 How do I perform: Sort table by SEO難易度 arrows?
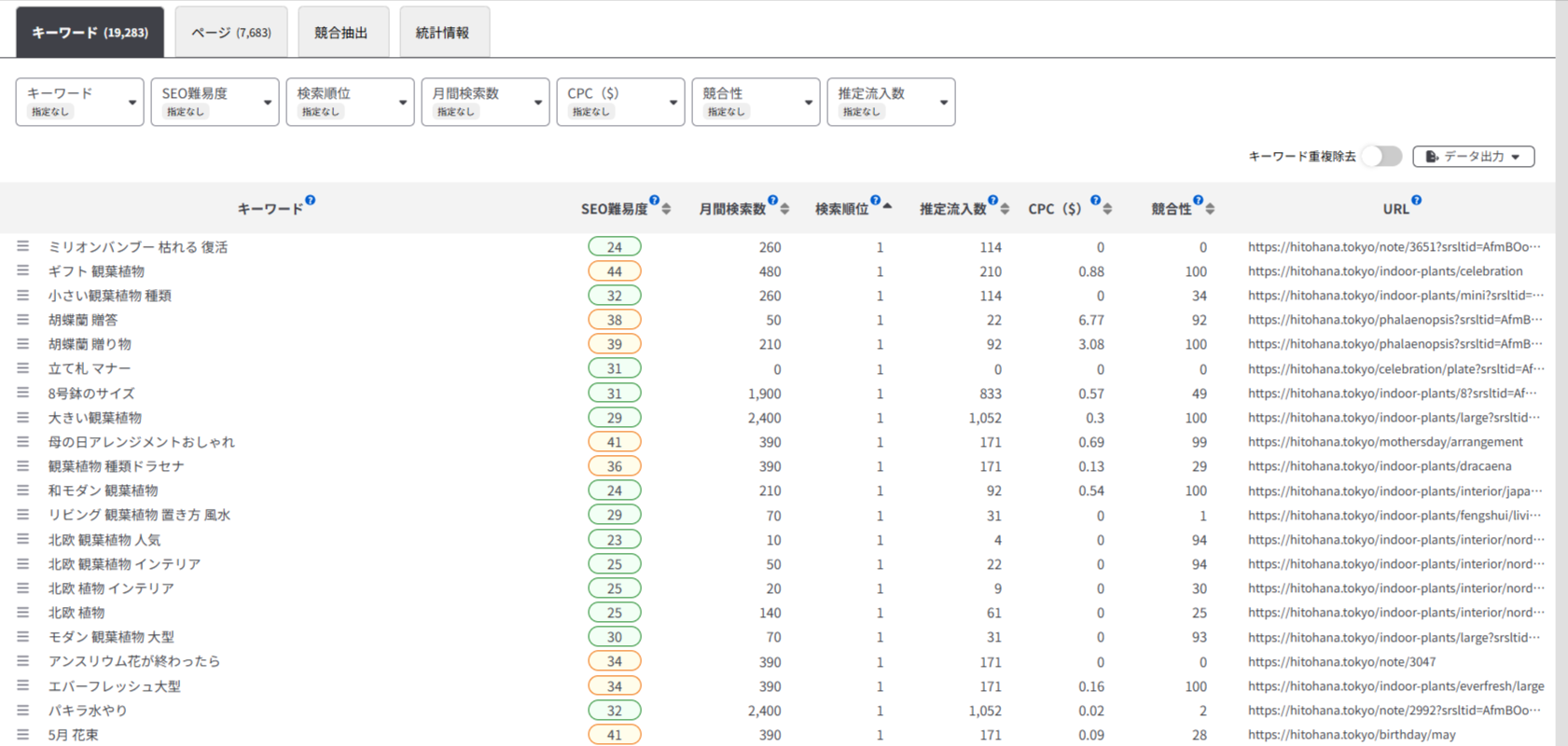coord(666,209)
